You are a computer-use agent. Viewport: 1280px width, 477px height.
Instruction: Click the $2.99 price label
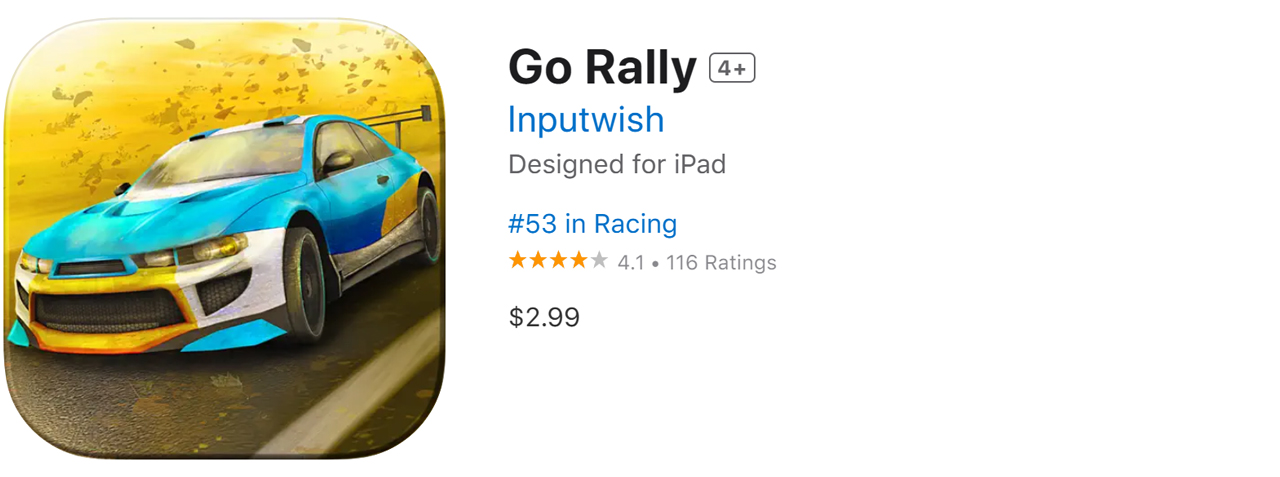544,317
